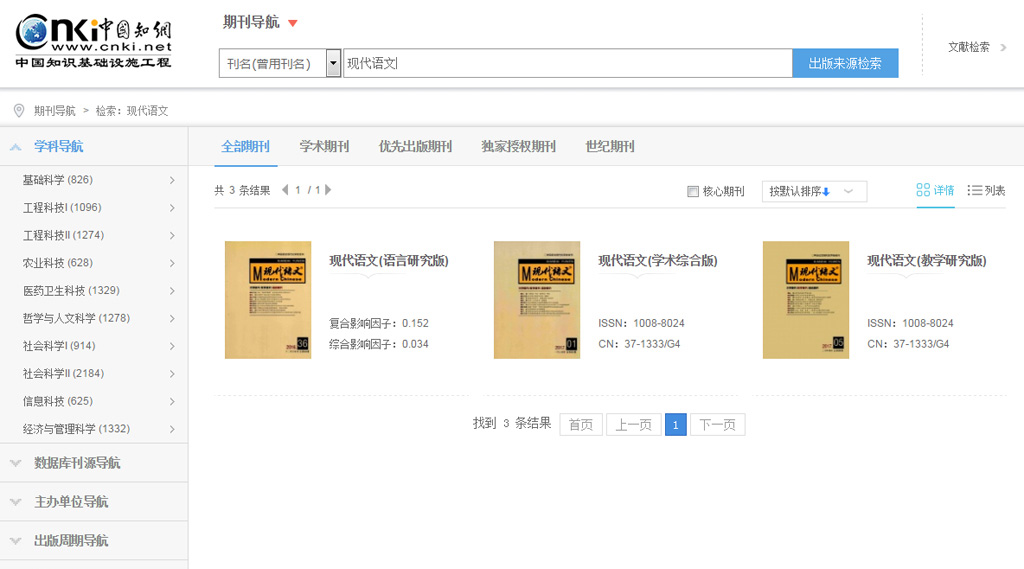Click 复合影响因子: 0.152 text
Image resolution: width=1024 pixels, height=569 pixels.
pos(379,323)
